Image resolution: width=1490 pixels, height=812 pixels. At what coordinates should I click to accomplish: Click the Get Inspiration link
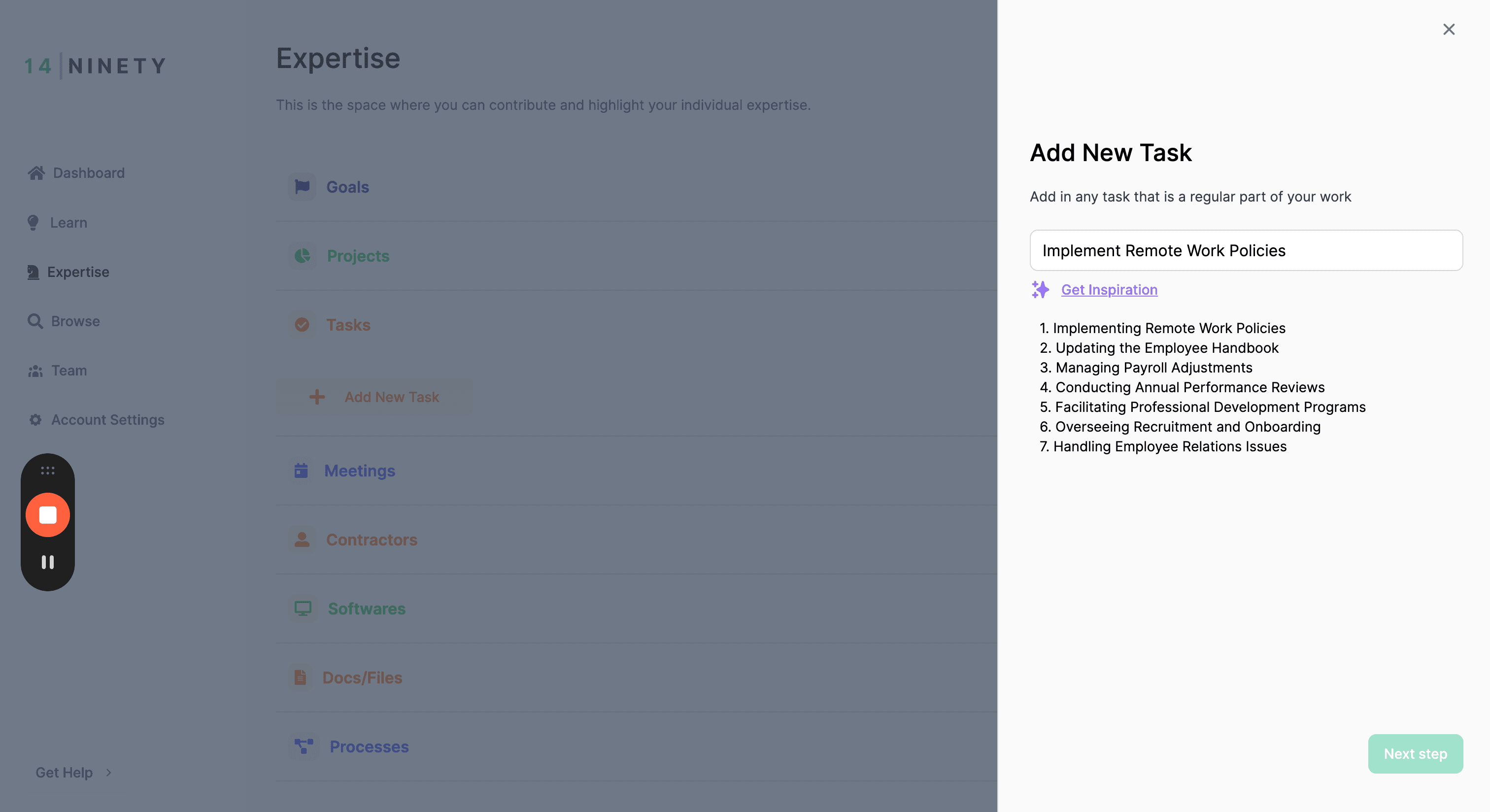1109,289
